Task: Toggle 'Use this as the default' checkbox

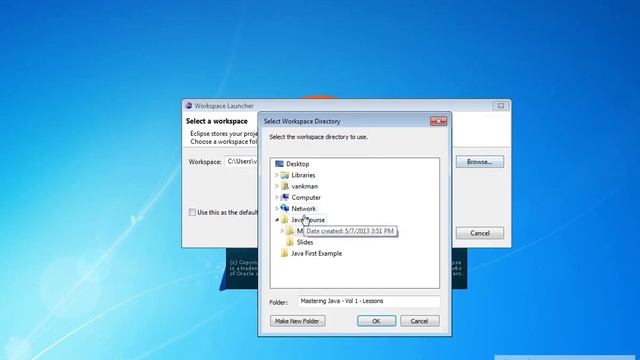Action: (x=192, y=212)
